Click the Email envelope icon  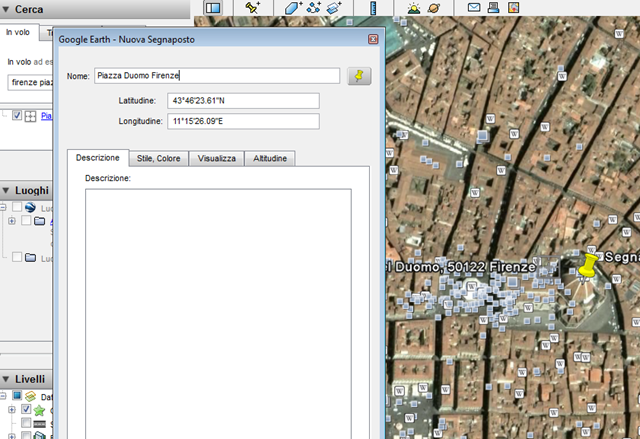tap(474, 7)
